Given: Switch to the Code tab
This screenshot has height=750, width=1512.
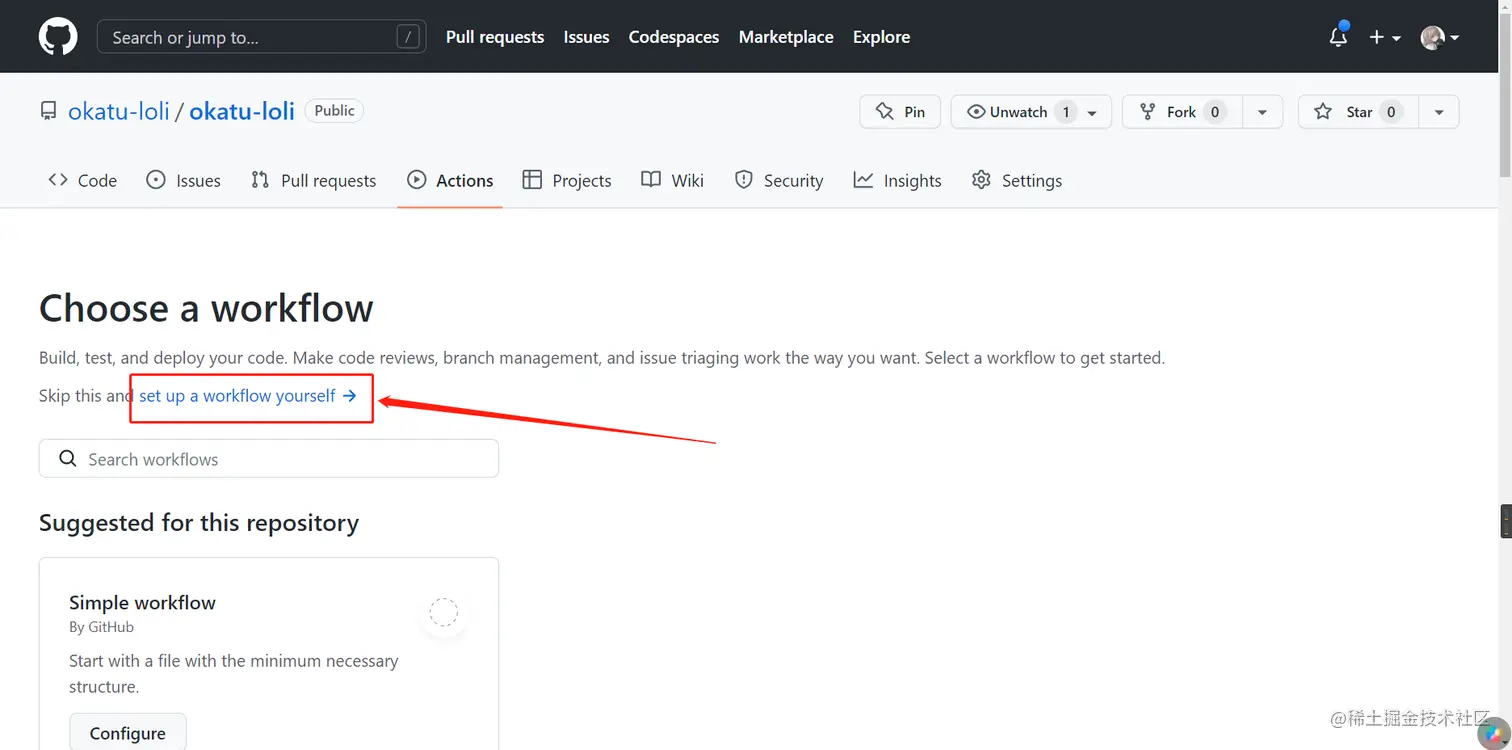Looking at the screenshot, I should (83, 180).
